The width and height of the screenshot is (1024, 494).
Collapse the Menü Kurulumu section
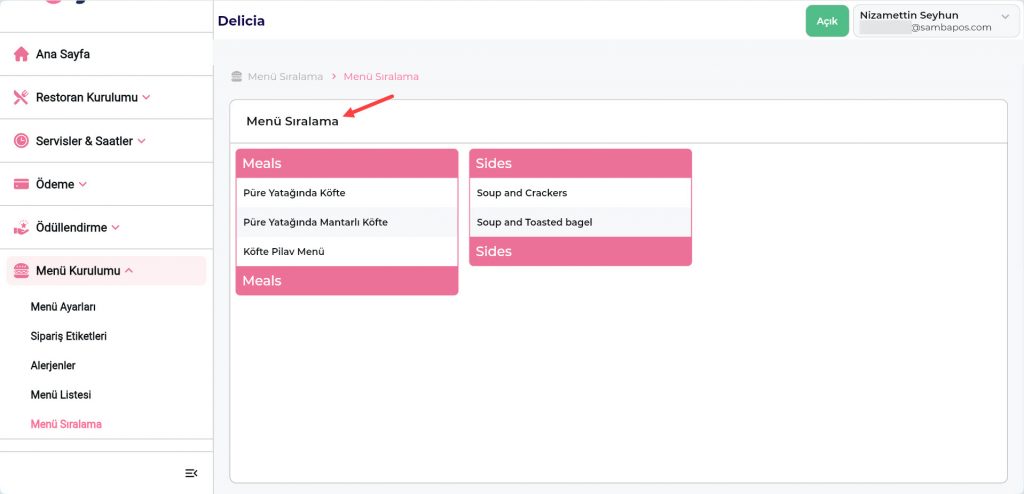(129, 271)
